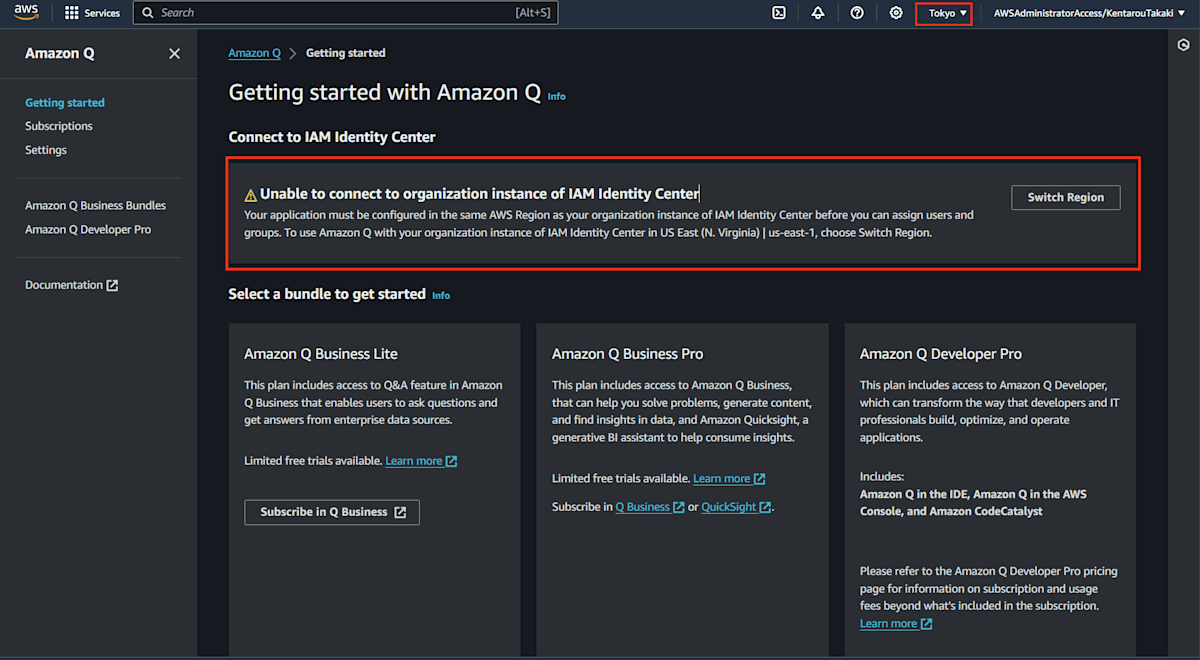Open the right-side help panel icon

1184,45
